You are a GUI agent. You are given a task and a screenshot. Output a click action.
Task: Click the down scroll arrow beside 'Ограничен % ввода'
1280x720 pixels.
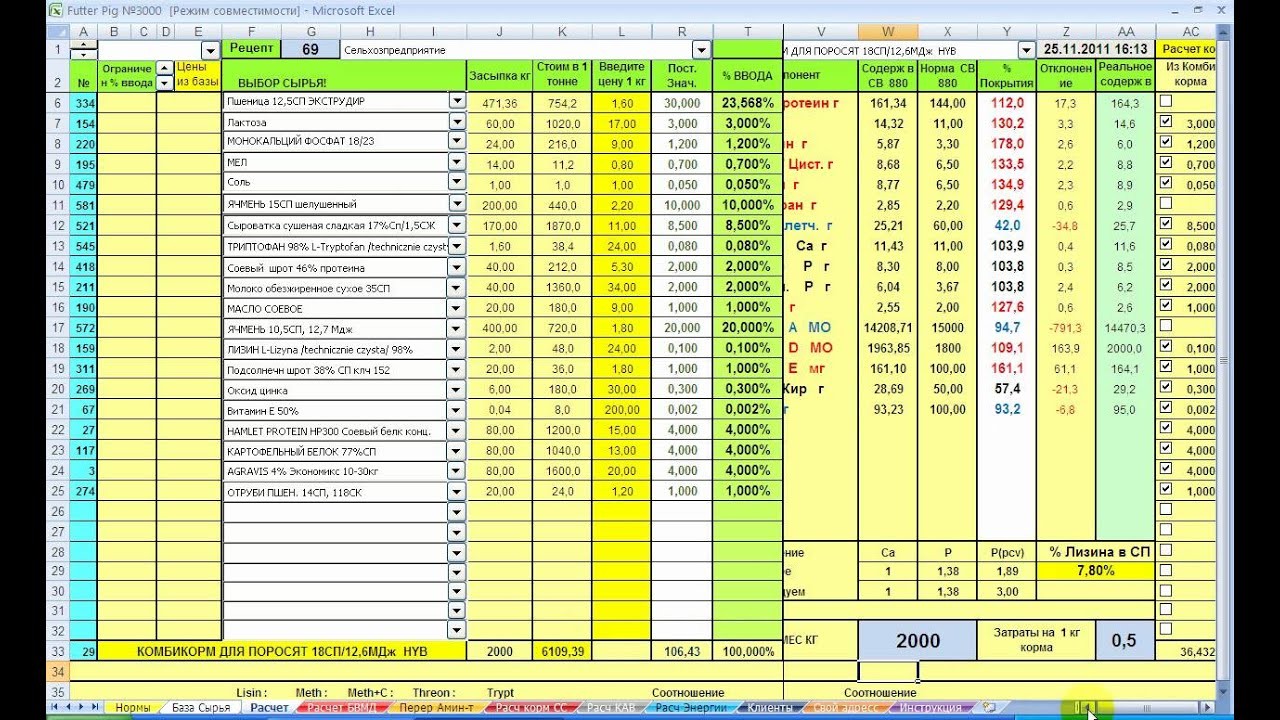(165, 83)
